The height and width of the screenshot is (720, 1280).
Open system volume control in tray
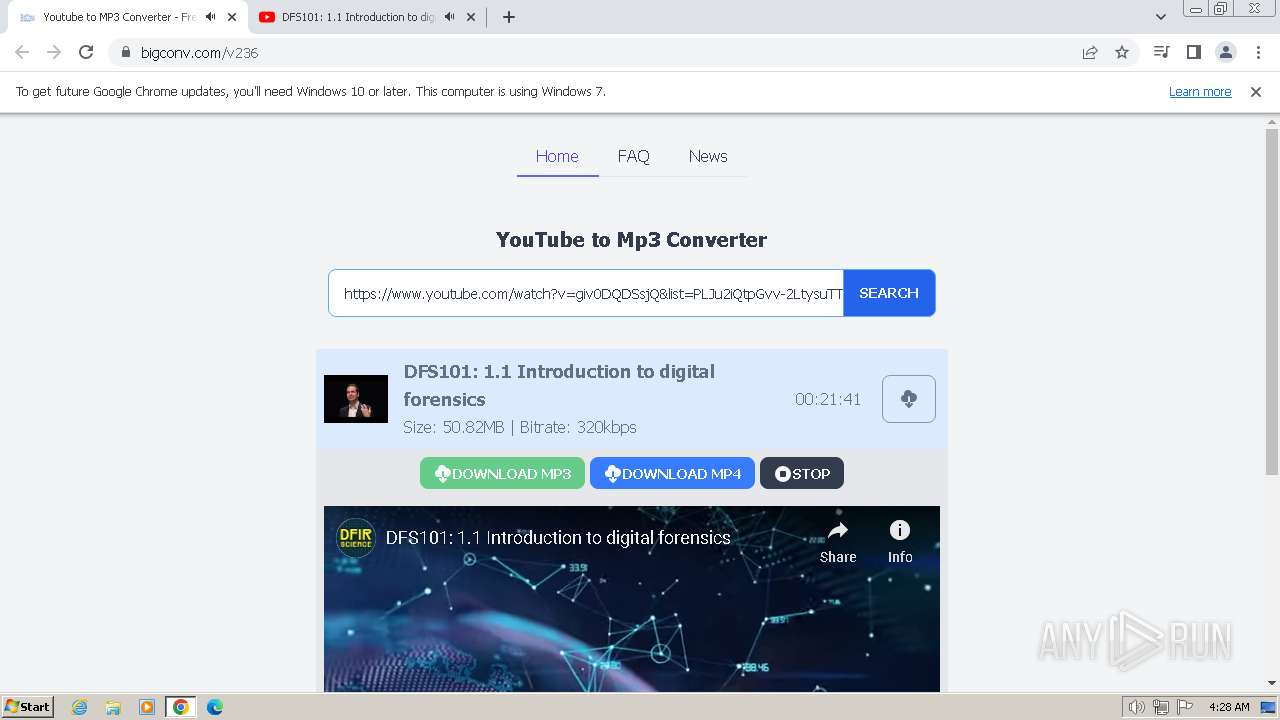(x=1137, y=707)
